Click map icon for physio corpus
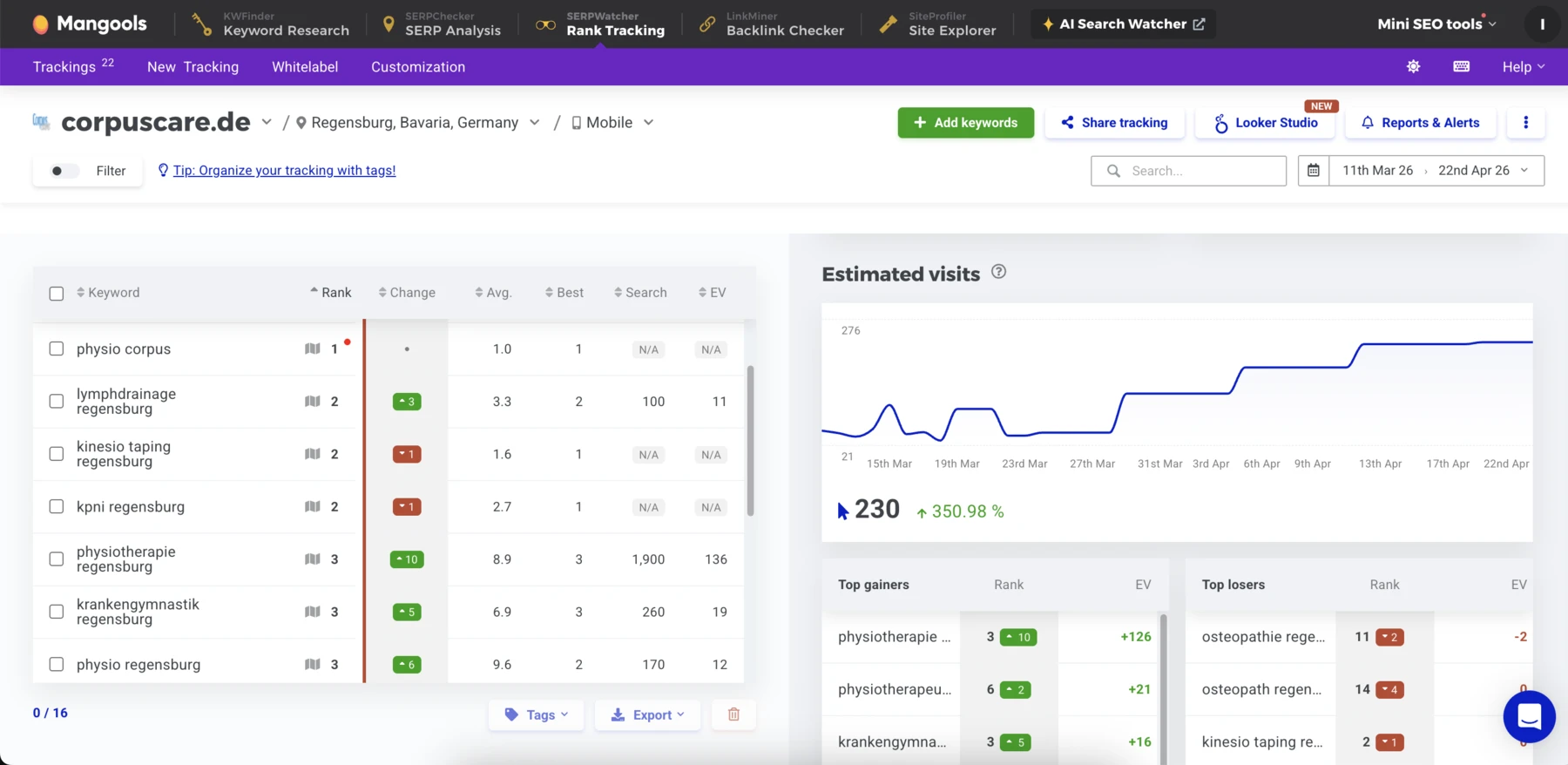 pyautogui.click(x=312, y=349)
